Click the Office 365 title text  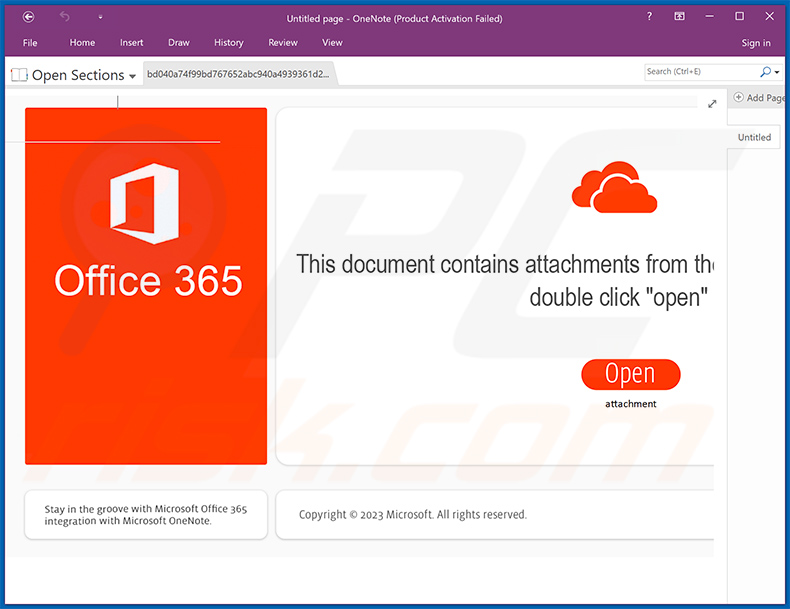coord(148,281)
